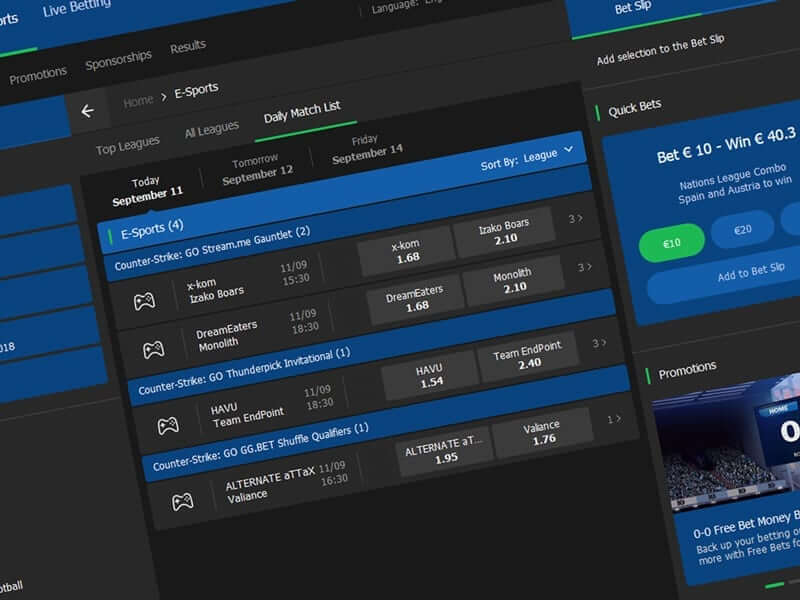Open the Results menu item
This screenshot has height=600, width=800.
[x=188, y=47]
